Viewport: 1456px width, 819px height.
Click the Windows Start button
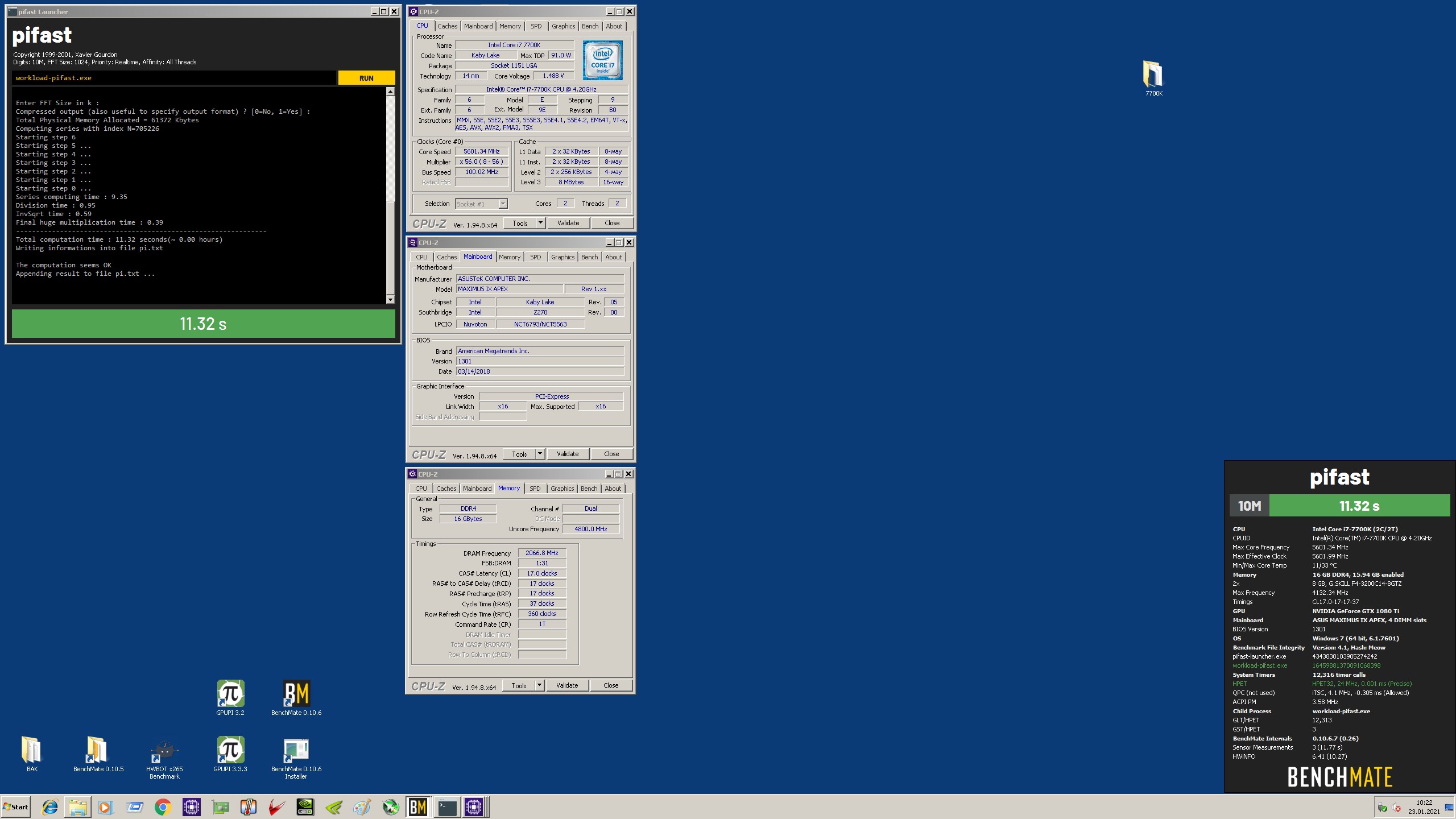point(16,806)
